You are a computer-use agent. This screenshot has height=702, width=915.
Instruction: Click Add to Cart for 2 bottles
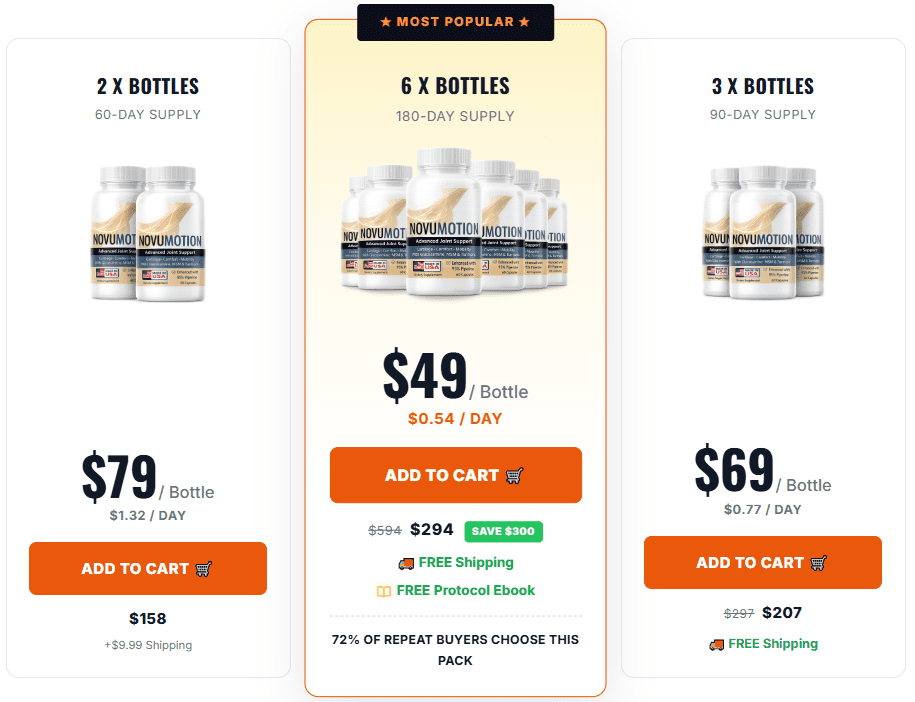[x=148, y=568]
